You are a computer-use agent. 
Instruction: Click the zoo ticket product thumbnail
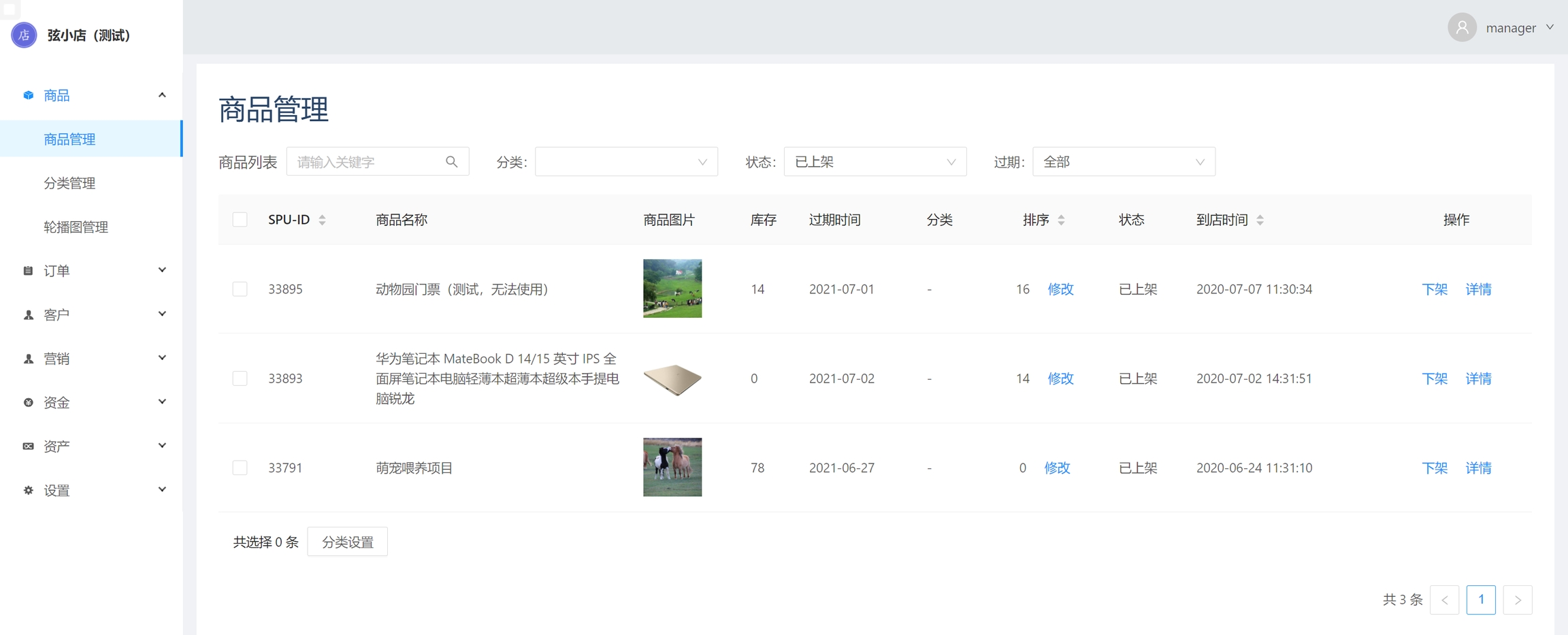point(672,289)
